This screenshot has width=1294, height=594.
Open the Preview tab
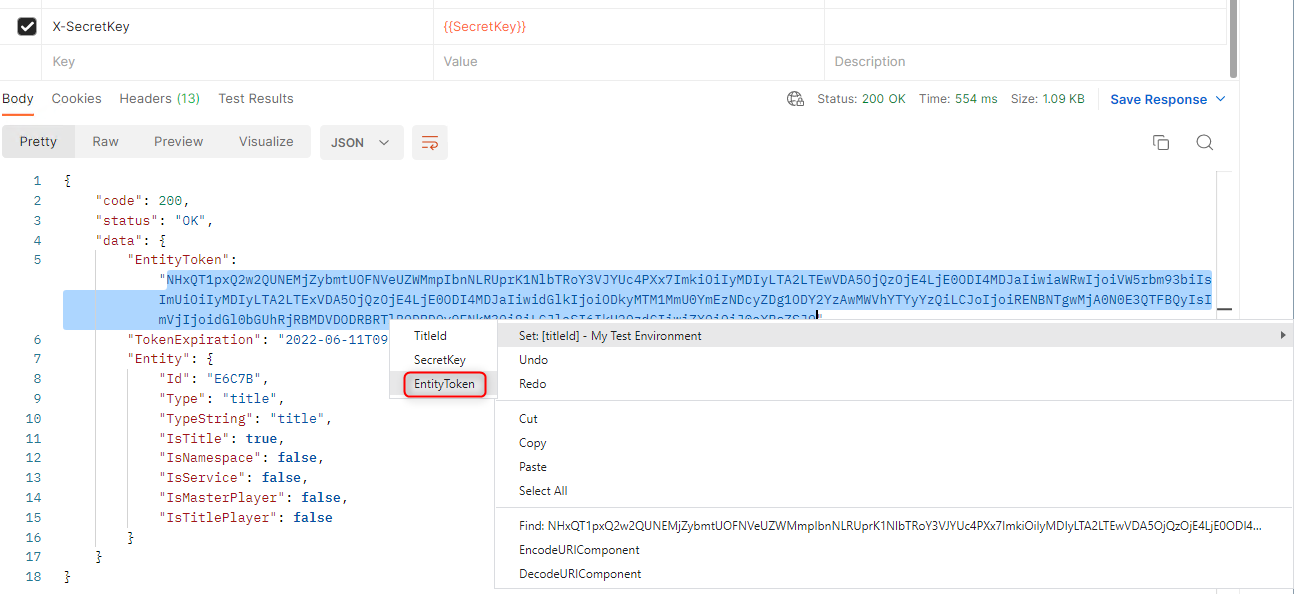tap(178, 141)
